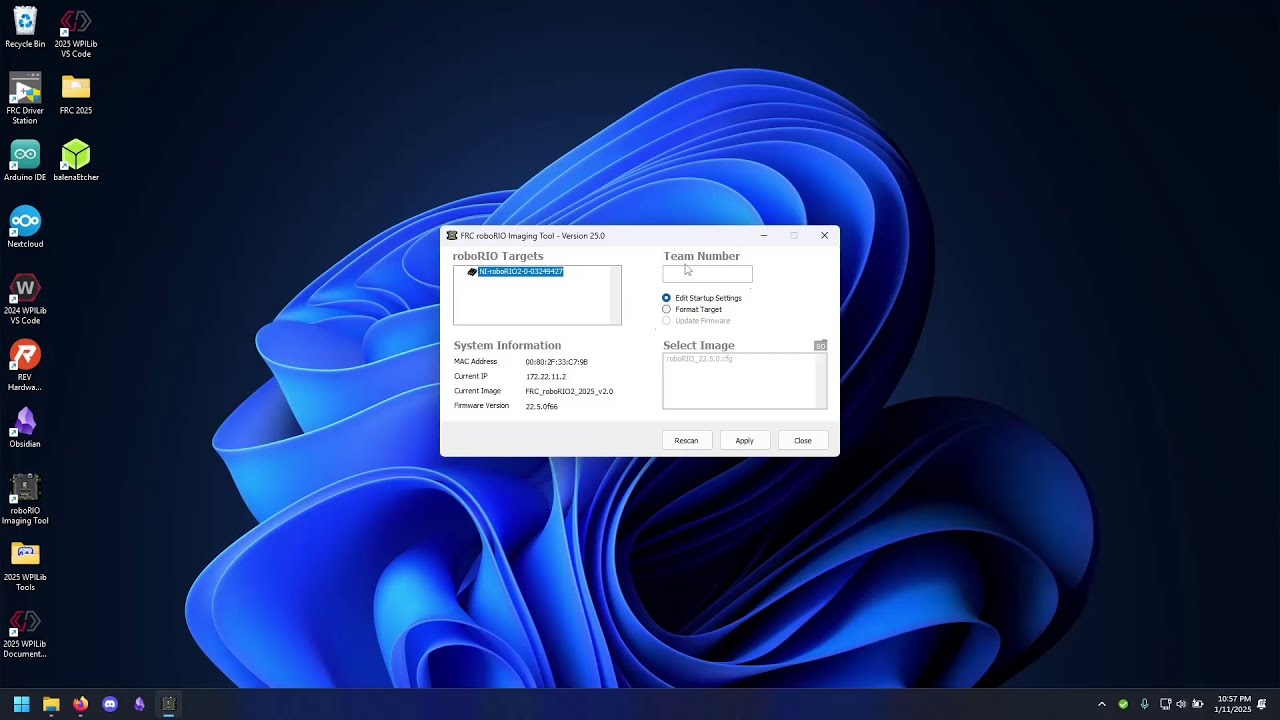Screen dimensions: 1280x720
Task: Open FRC Driver Station shortcut
Action: click(x=25, y=99)
